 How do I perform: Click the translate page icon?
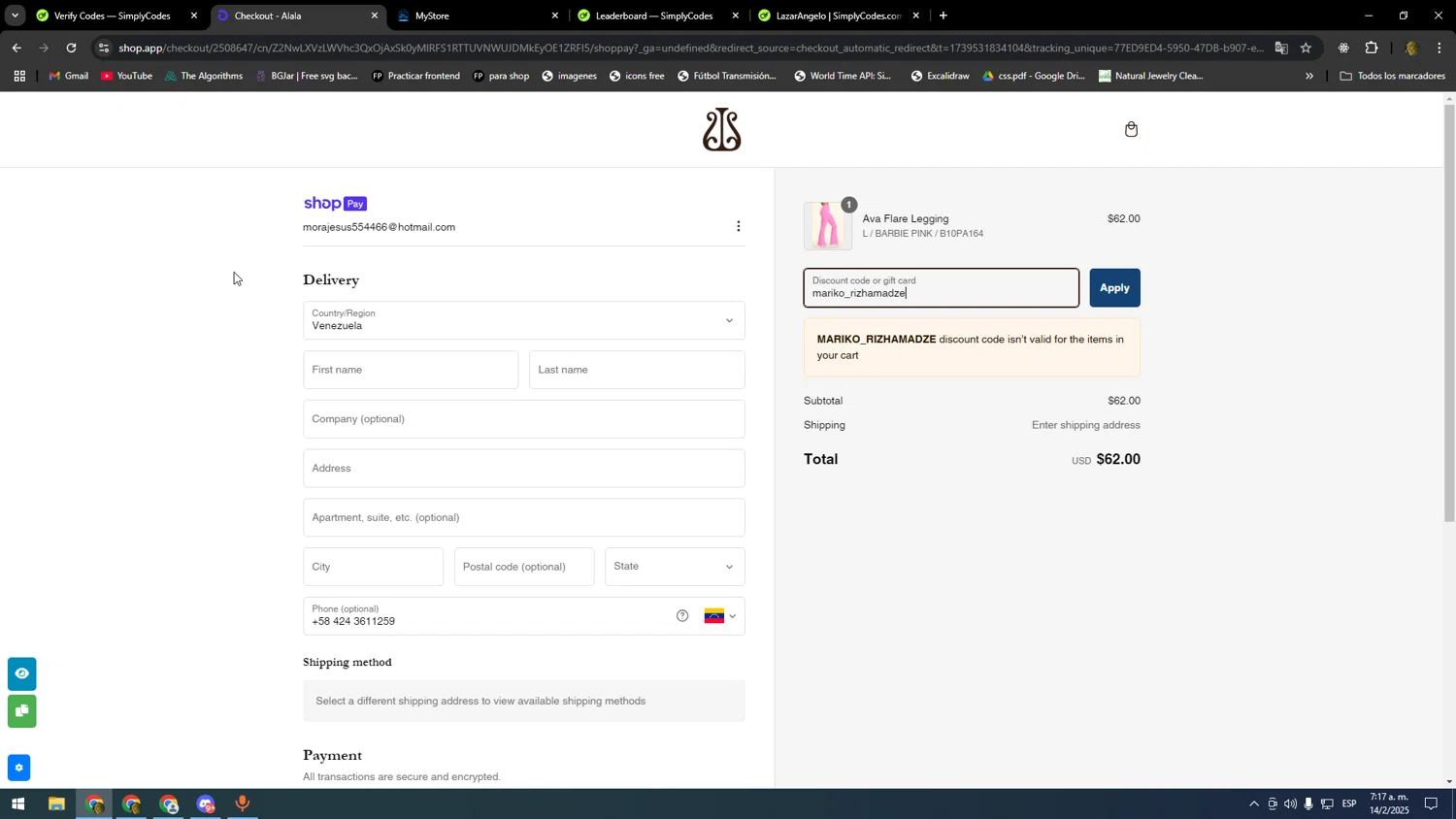point(1281,48)
